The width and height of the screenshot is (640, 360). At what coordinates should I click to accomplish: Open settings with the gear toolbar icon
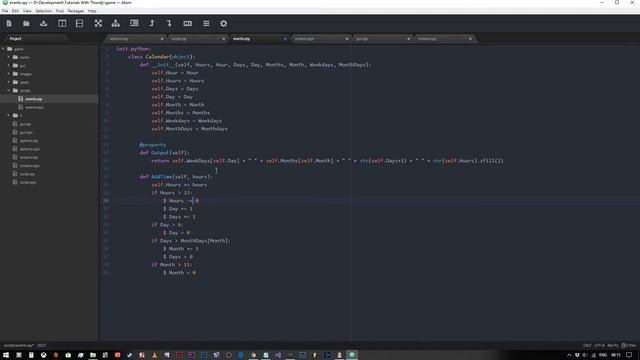224,24
